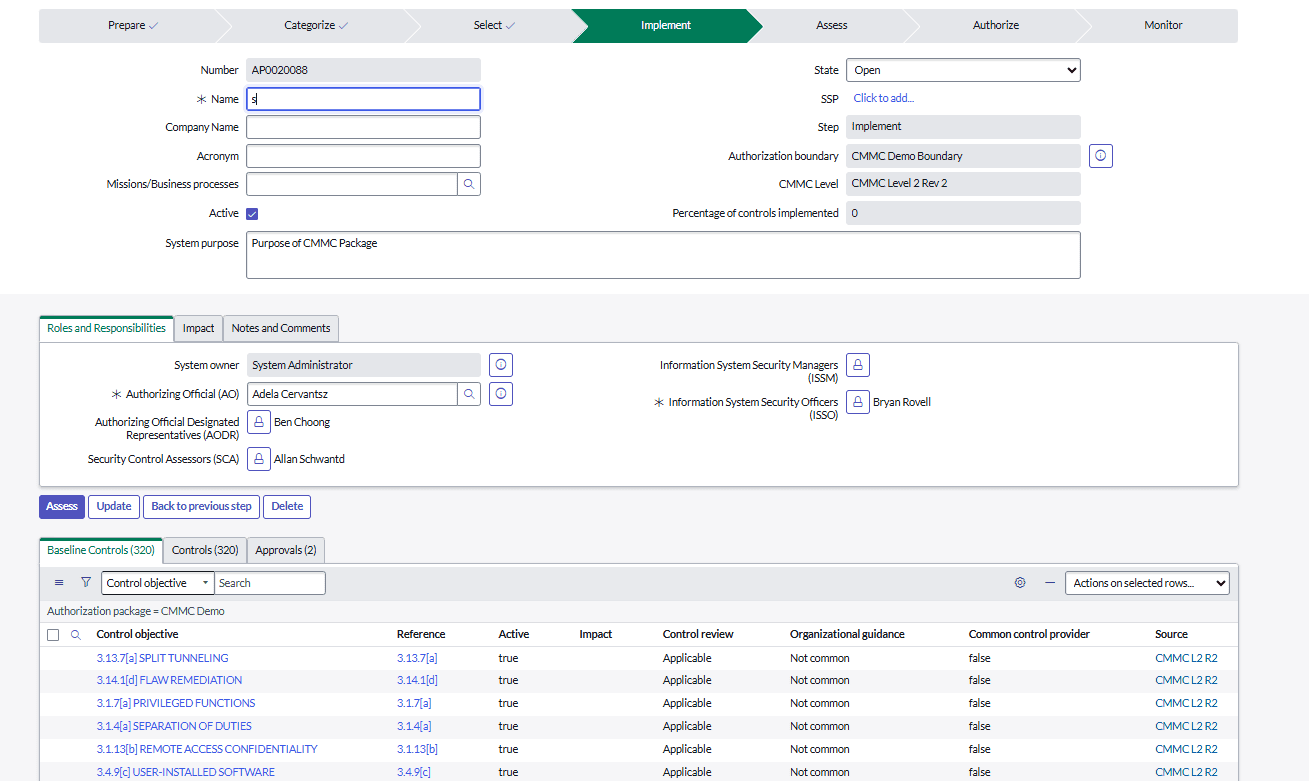Go to Implement step

point(666,26)
